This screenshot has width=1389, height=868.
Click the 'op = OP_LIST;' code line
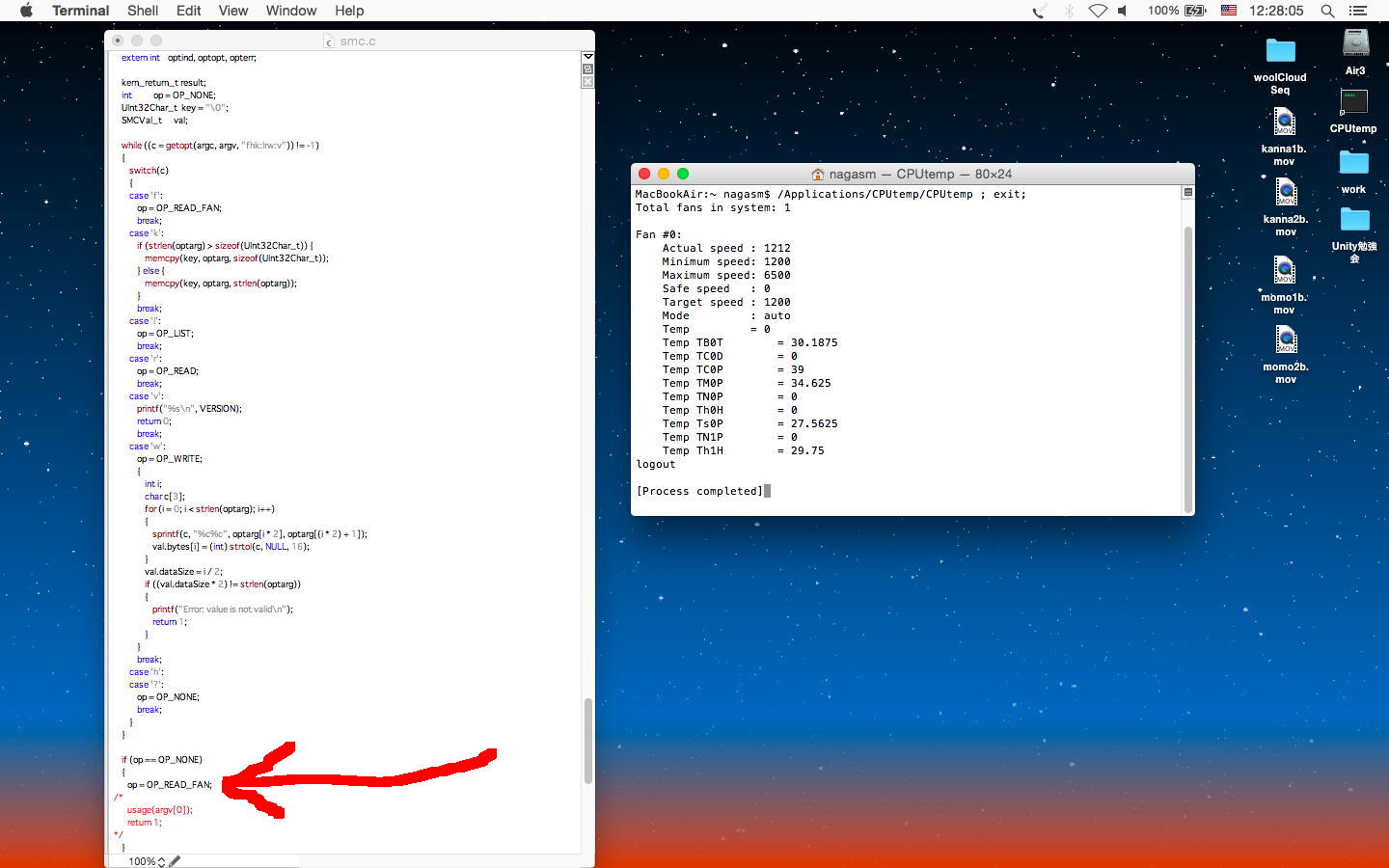tap(165, 334)
